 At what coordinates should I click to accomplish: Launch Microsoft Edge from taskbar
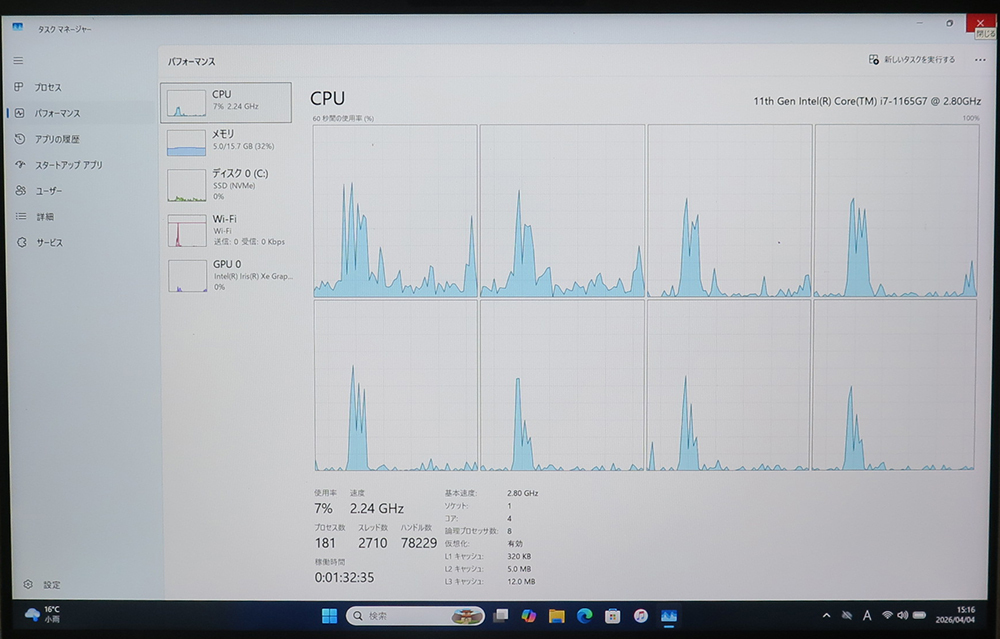pyautogui.click(x=585, y=615)
